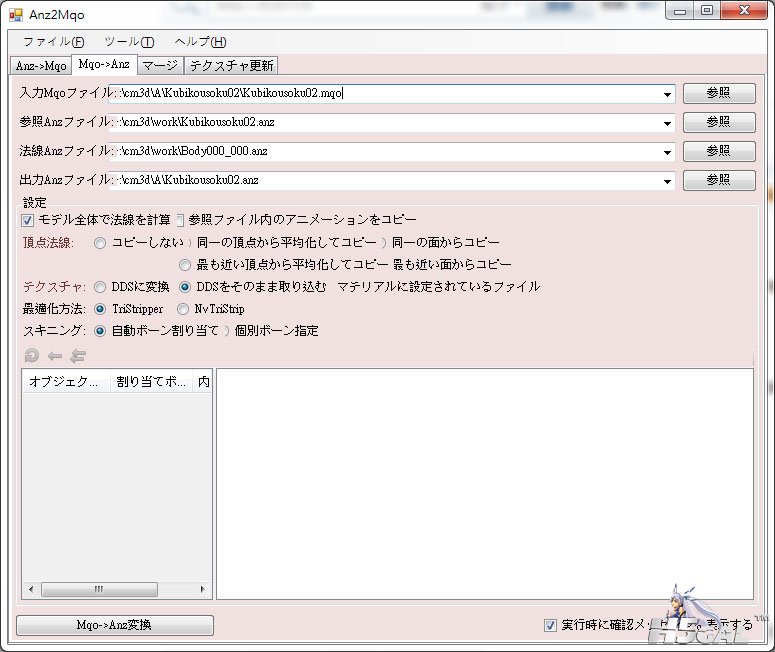Switch to the テクスチャ更新 tab
The width and height of the screenshot is (775, 652).
(232, 65)
